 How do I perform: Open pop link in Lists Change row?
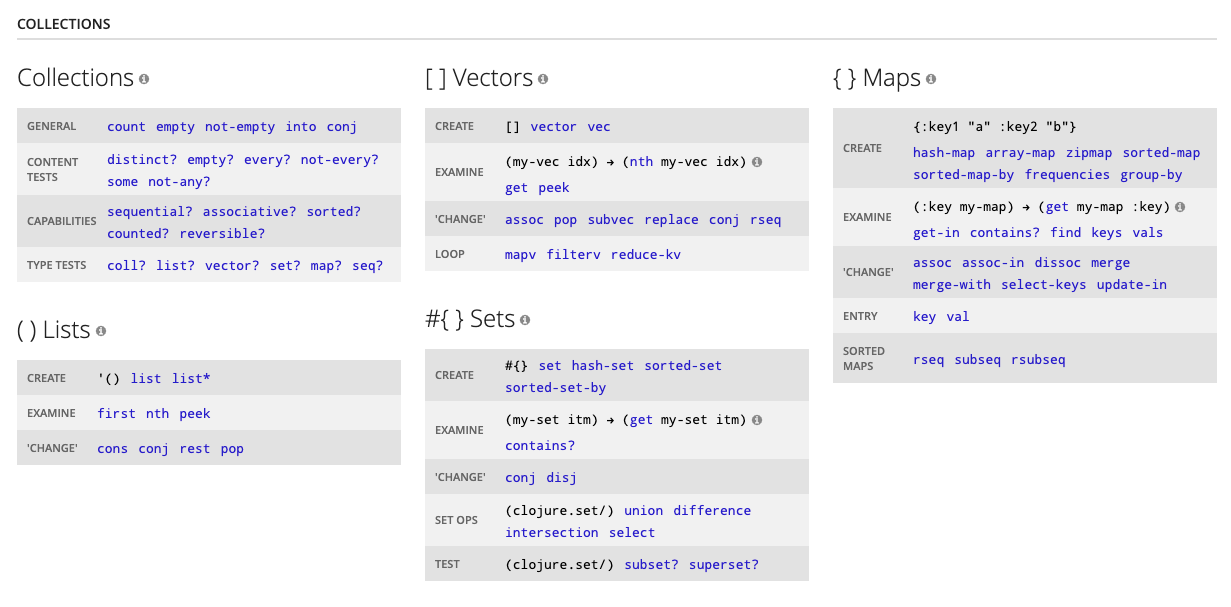(x=232, y=449)
